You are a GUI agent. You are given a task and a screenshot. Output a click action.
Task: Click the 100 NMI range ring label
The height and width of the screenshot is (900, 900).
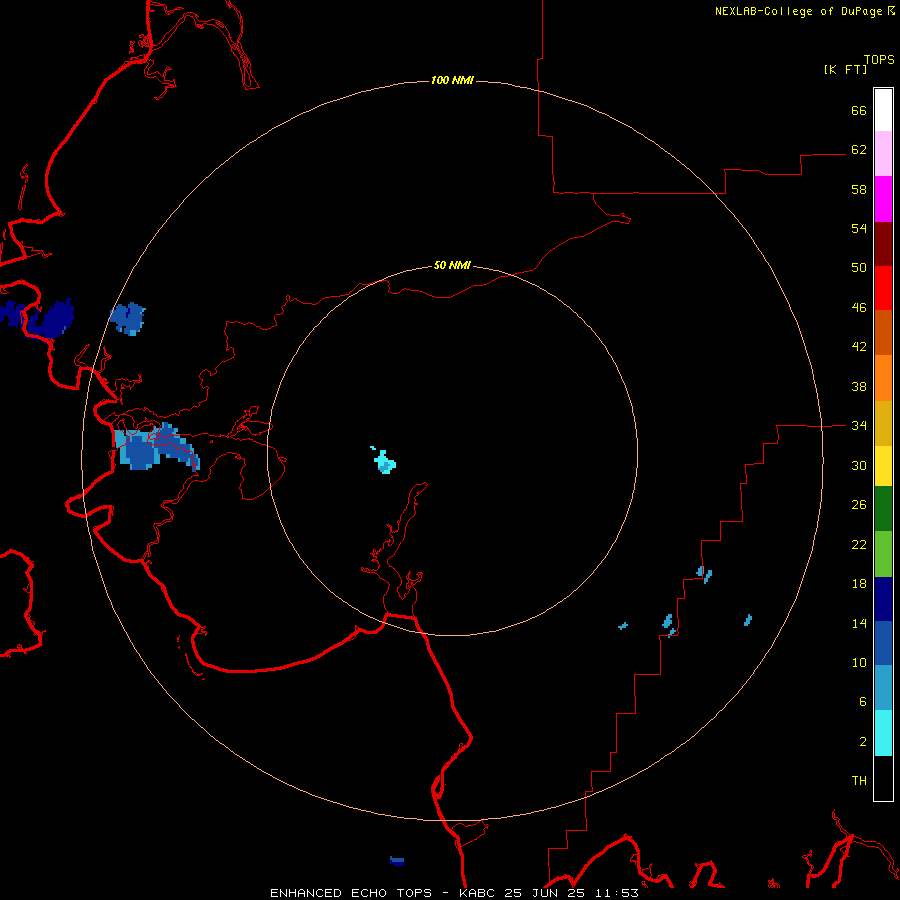[x=452, y=80]
